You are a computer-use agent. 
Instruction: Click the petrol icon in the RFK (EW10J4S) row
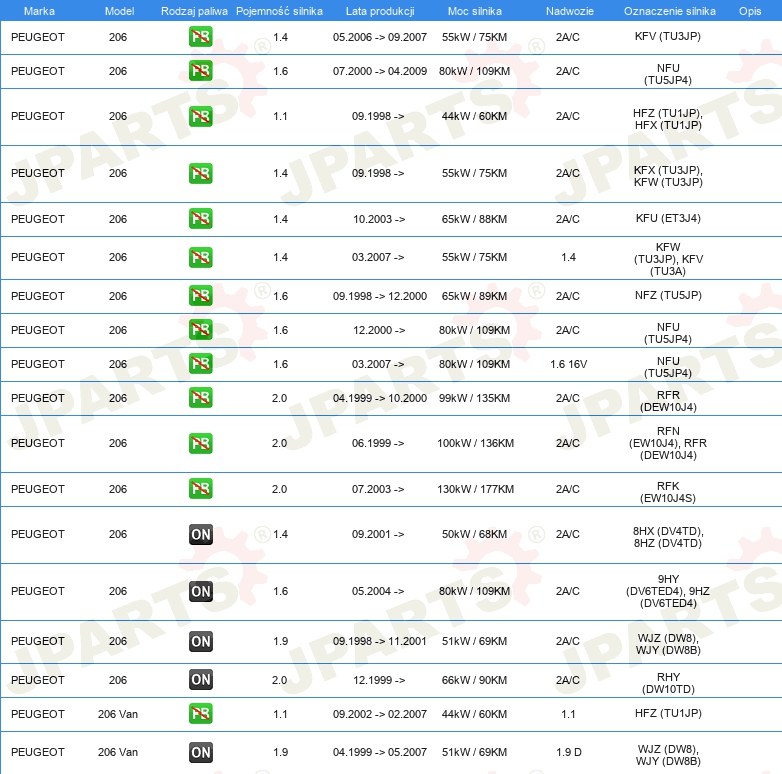[x=200, y=489]
